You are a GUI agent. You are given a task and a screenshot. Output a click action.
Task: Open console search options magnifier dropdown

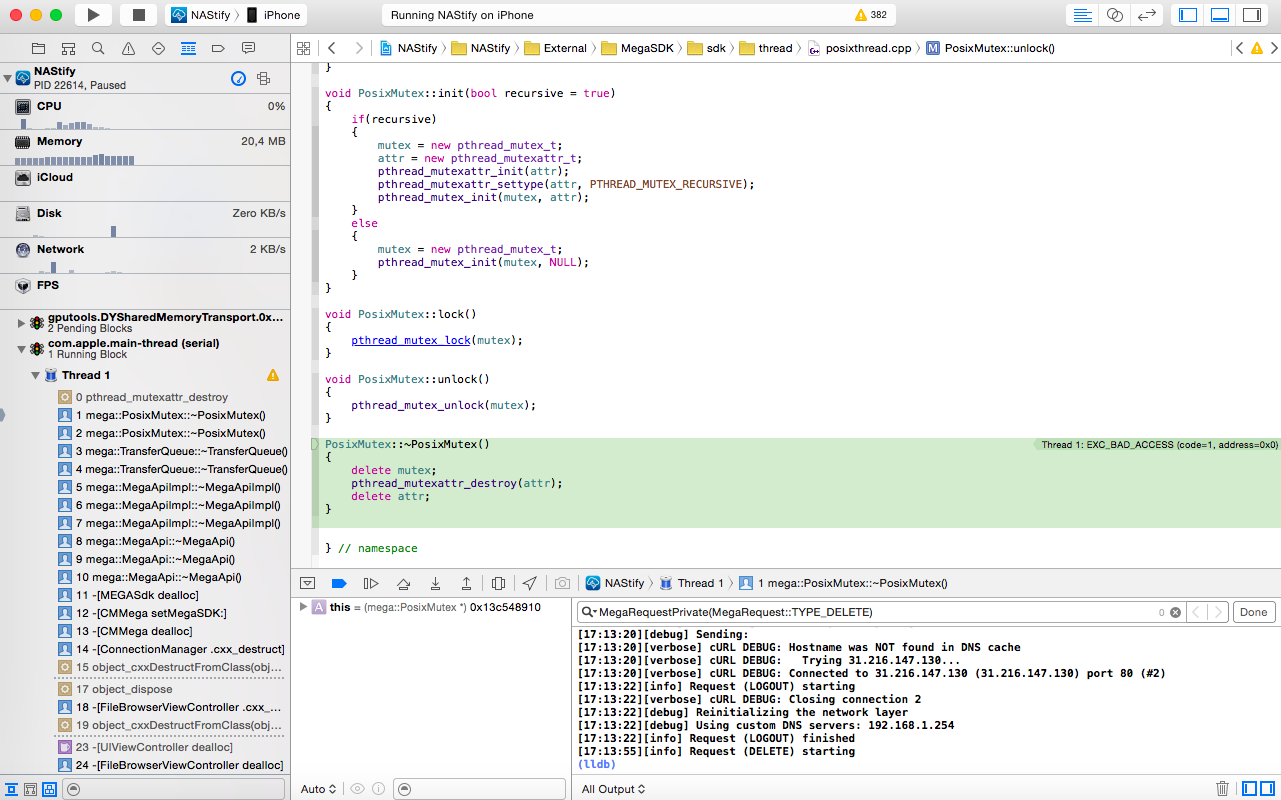pos(590,612)
